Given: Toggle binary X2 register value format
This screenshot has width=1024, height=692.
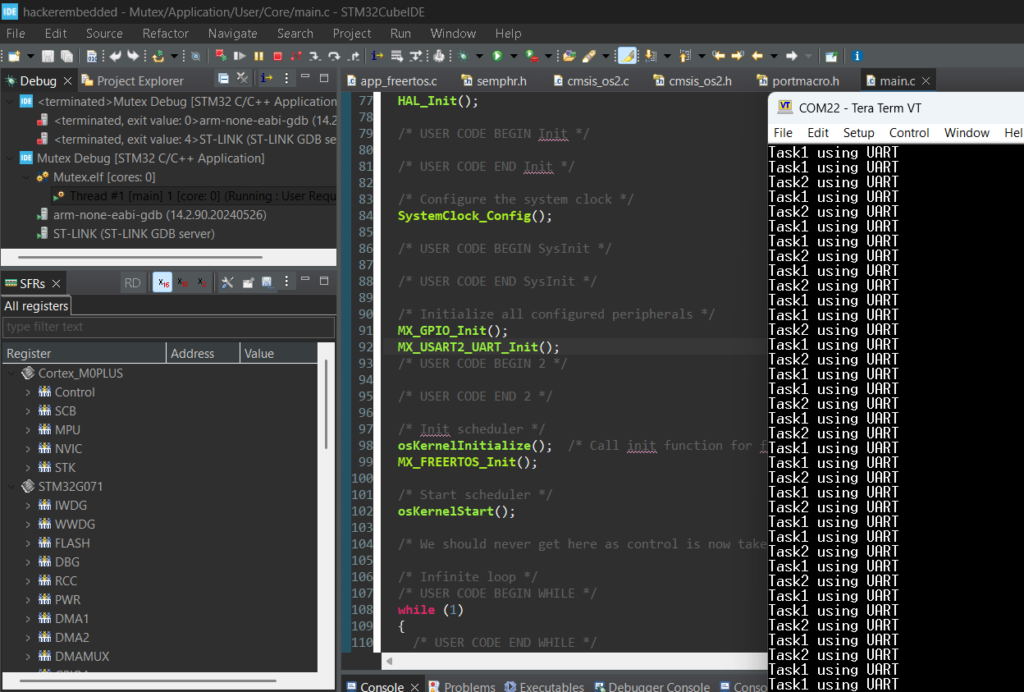Looking at the screenshot, I should pos(201,283).
